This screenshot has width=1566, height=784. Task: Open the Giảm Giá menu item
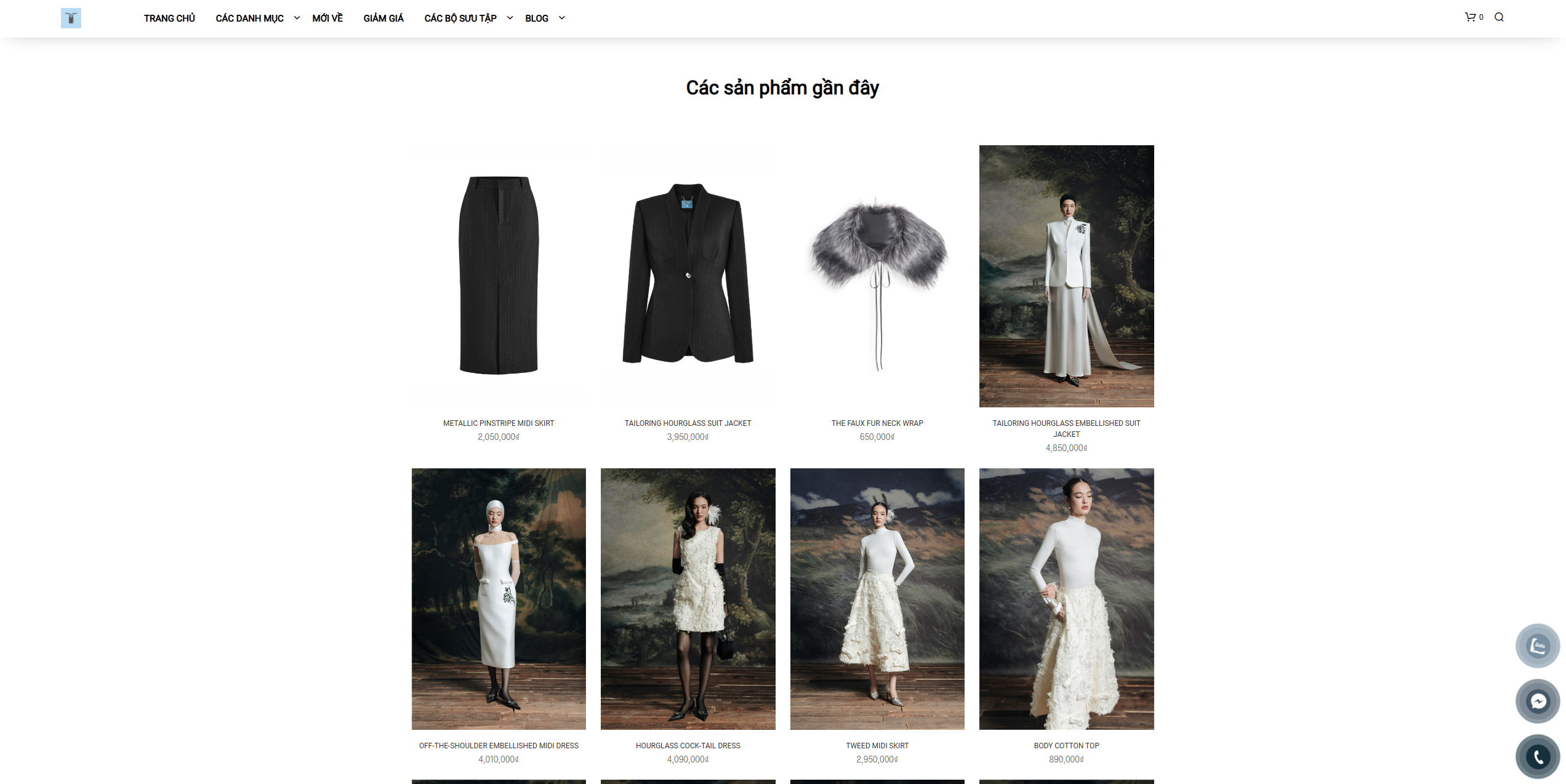383,18
